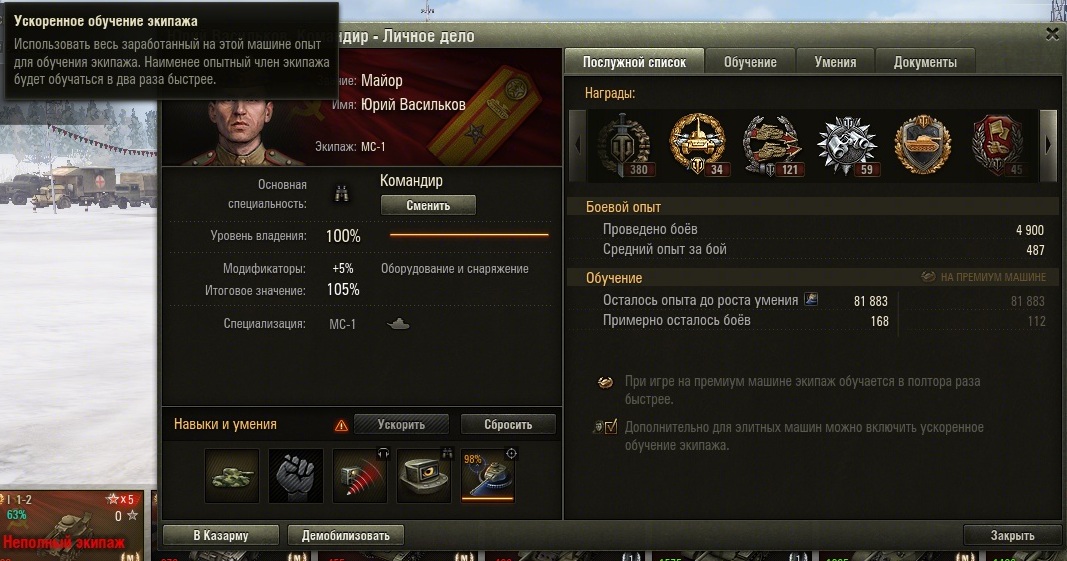The width and height of the screenshot is (1067, 561).
Task: Click the award medal showing 380
Action: (625, 145)
